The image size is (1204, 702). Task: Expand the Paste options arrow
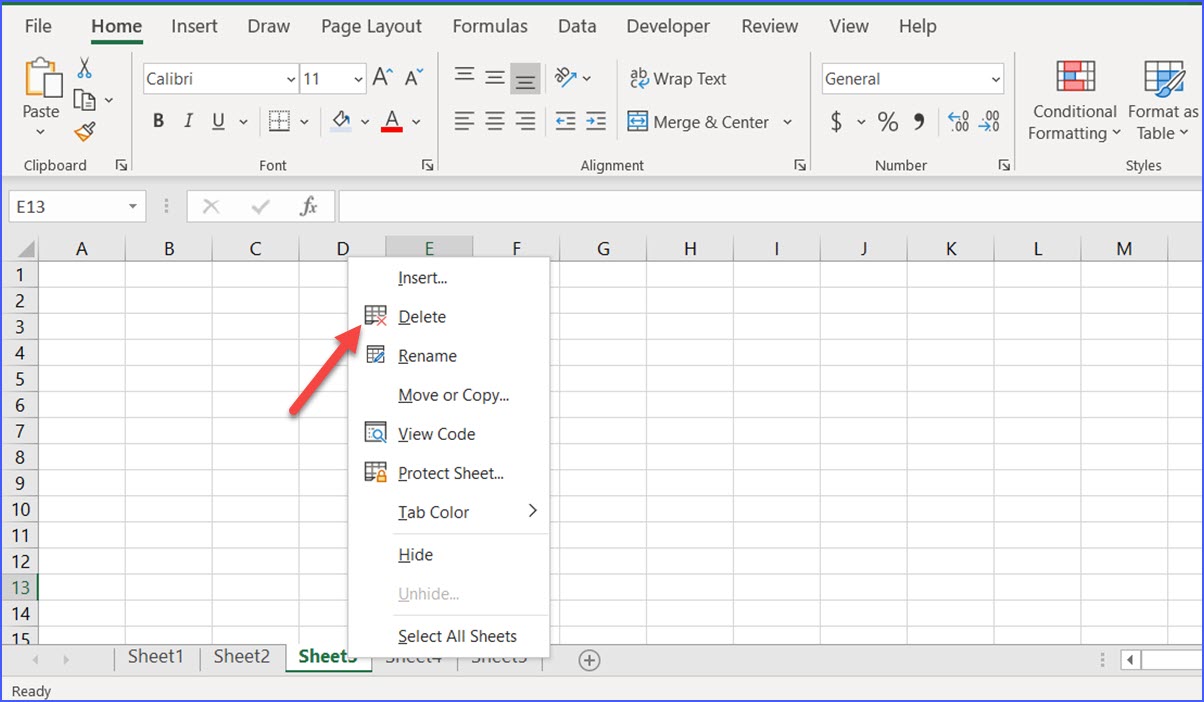(41, 132)
